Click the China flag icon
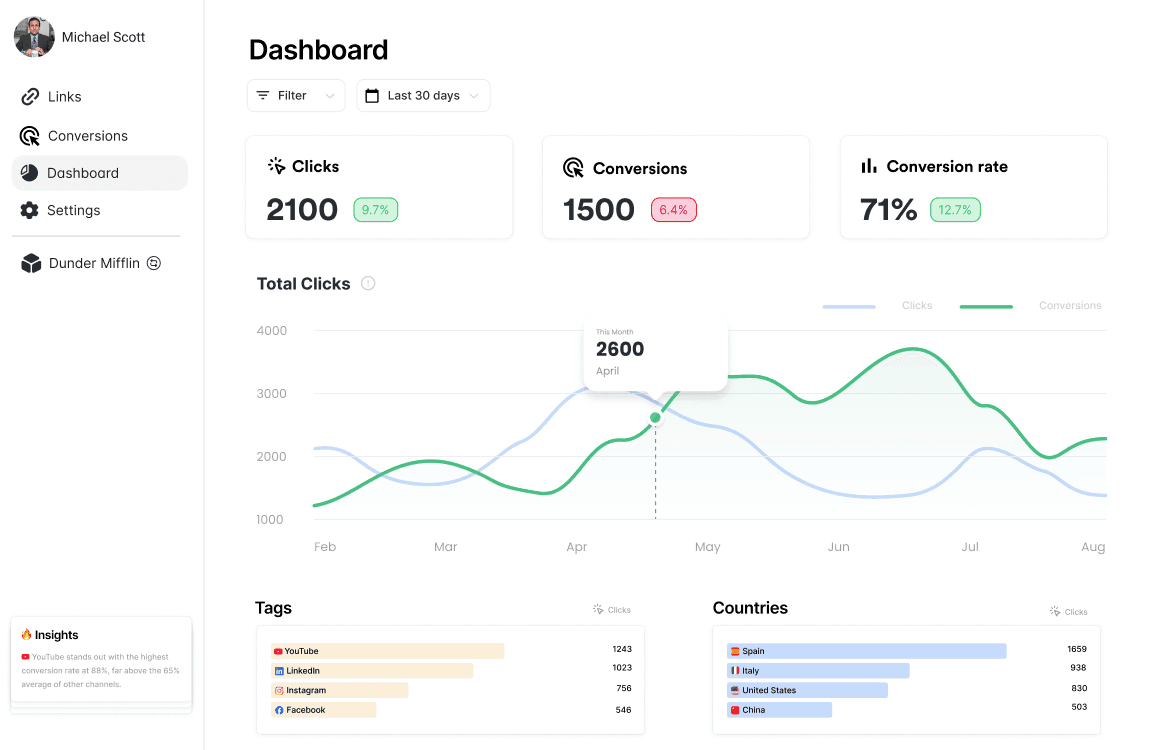This screenshot has width=1160, height=750. click(x=735, y=710)
